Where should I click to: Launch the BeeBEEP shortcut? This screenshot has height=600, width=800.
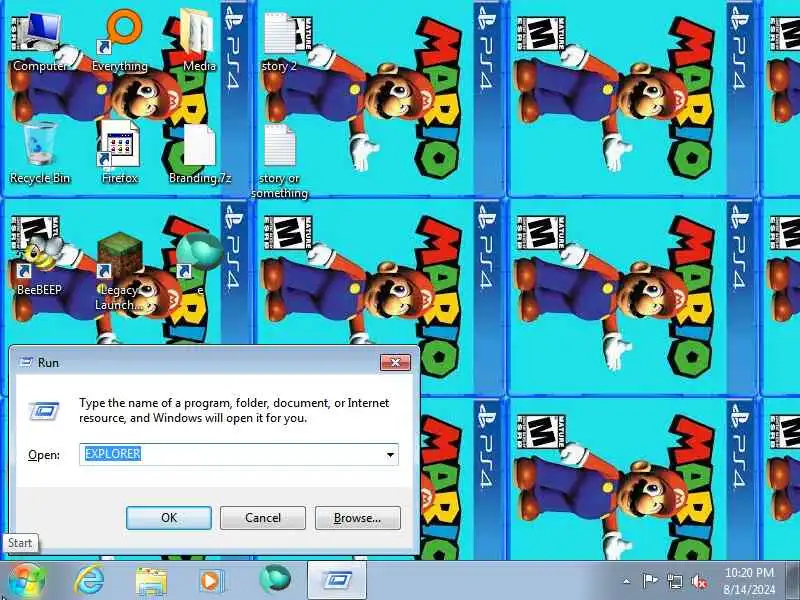point(39,264)
